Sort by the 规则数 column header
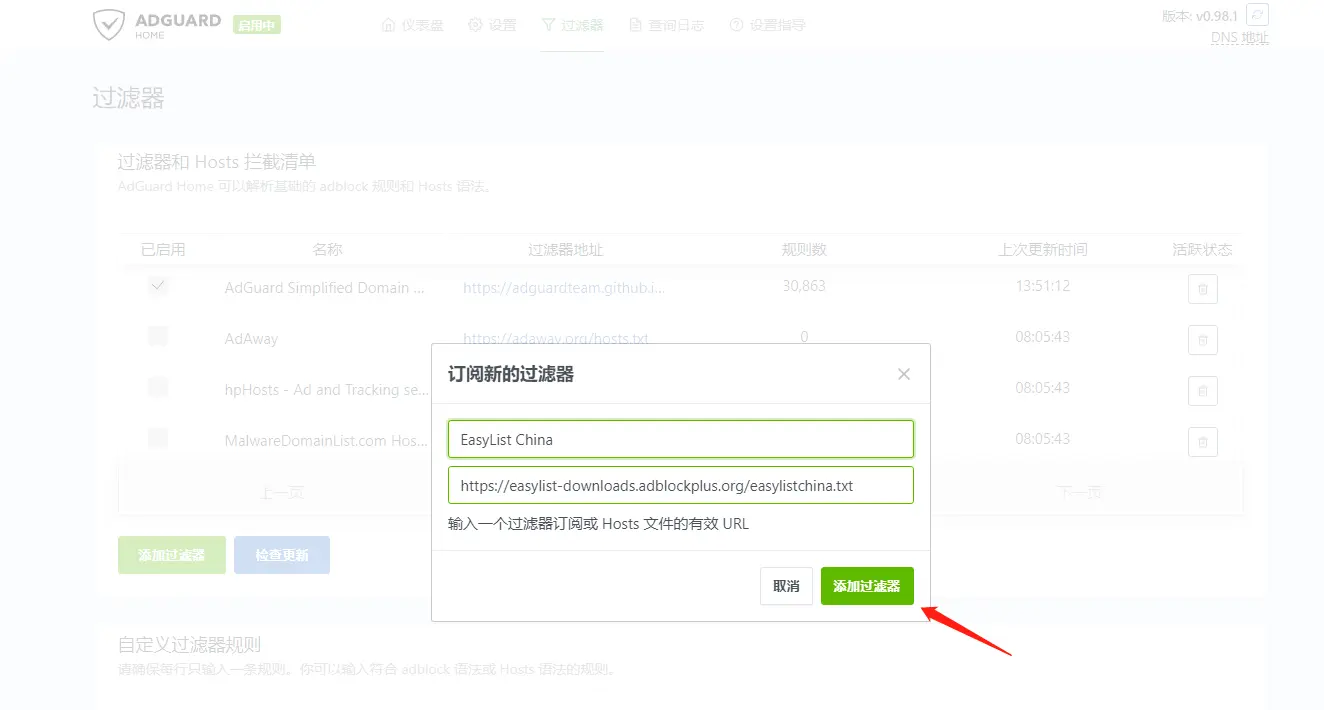This screenshot has width=1324, height=710. 804,250
